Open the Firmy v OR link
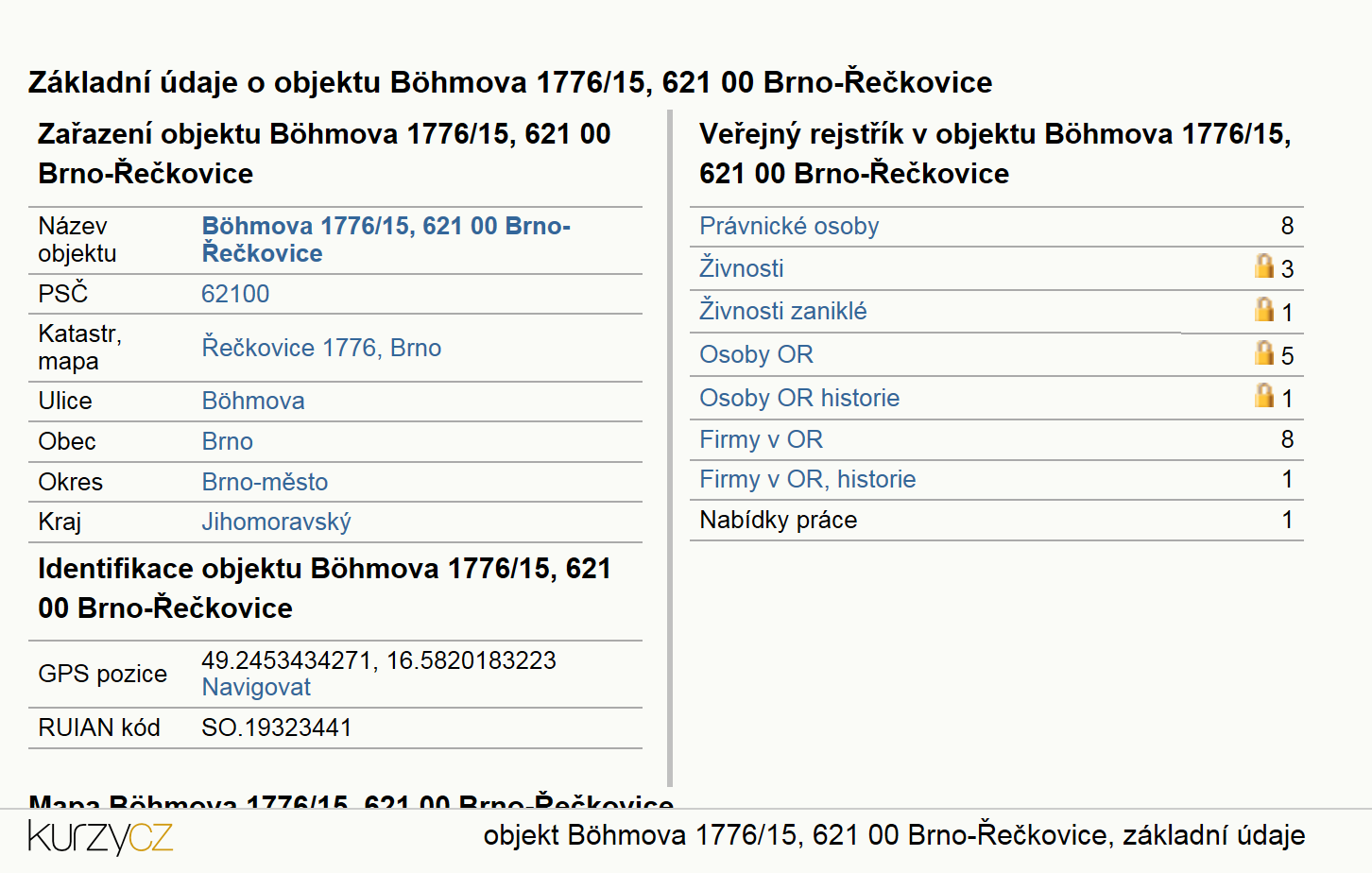This screenshot has height=873, width=1372. (761, 439)
